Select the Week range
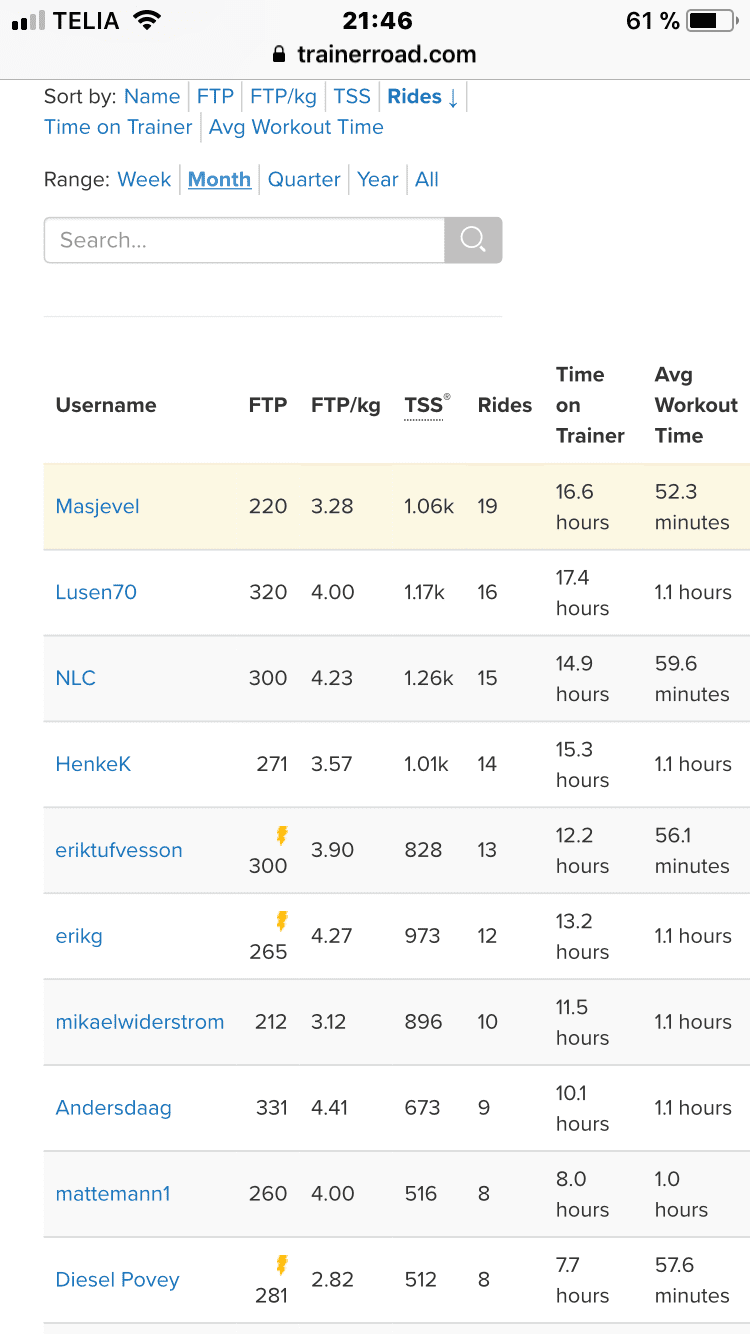 pos(144,180)
